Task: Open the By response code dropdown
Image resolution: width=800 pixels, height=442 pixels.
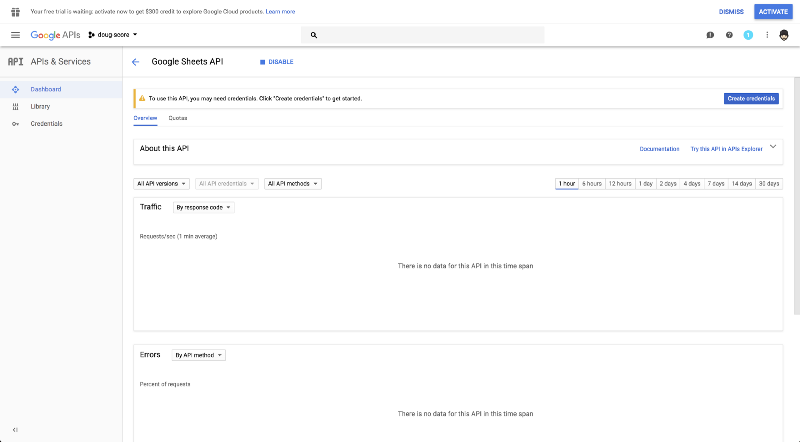Action: 204,207
